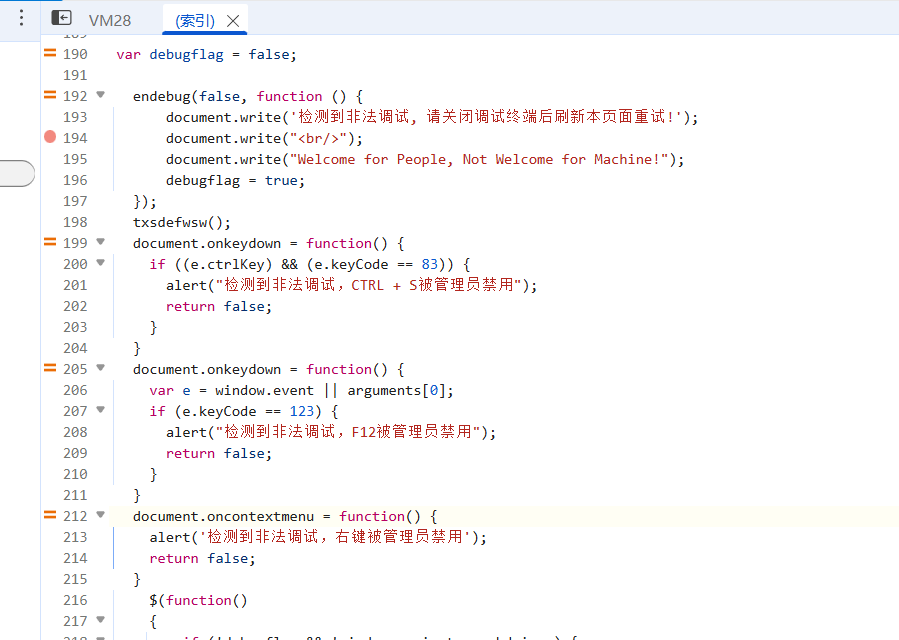
Task: Click 'var e = window.event || arguments[0];'
Action: 302,391
